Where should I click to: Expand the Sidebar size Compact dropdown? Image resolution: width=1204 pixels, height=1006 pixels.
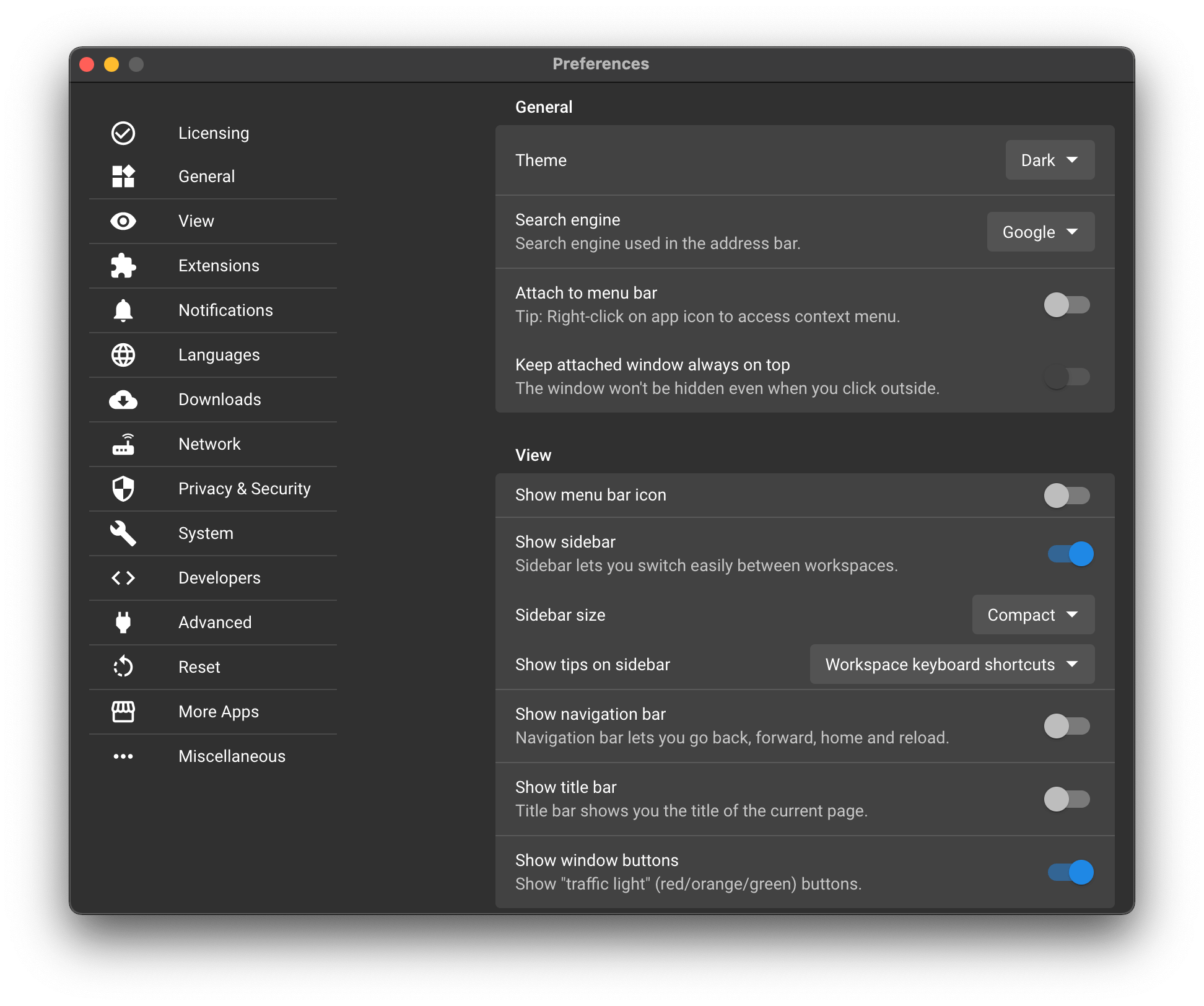click(x=1033, y=615)
